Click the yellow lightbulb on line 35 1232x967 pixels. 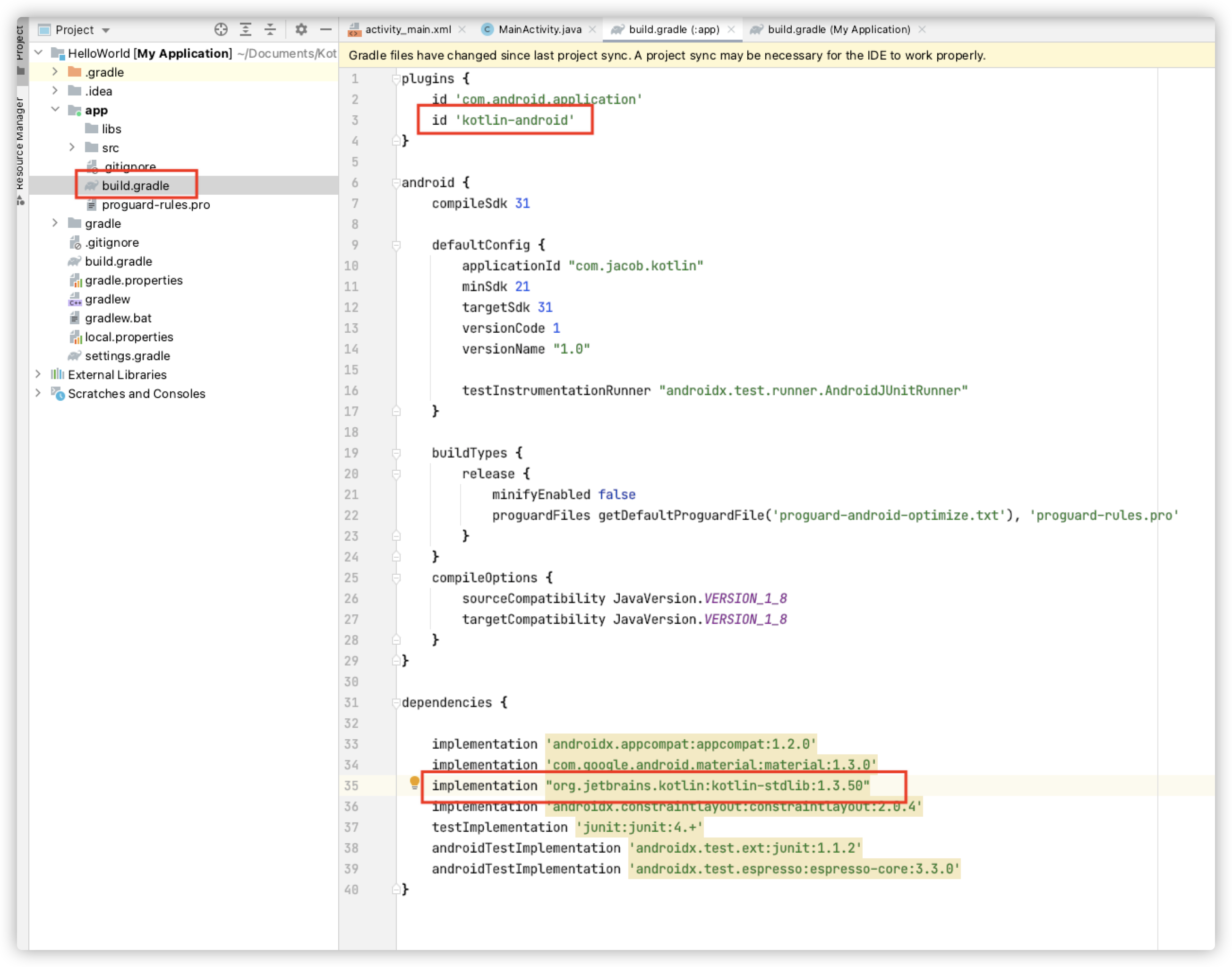tap(414, 782)
